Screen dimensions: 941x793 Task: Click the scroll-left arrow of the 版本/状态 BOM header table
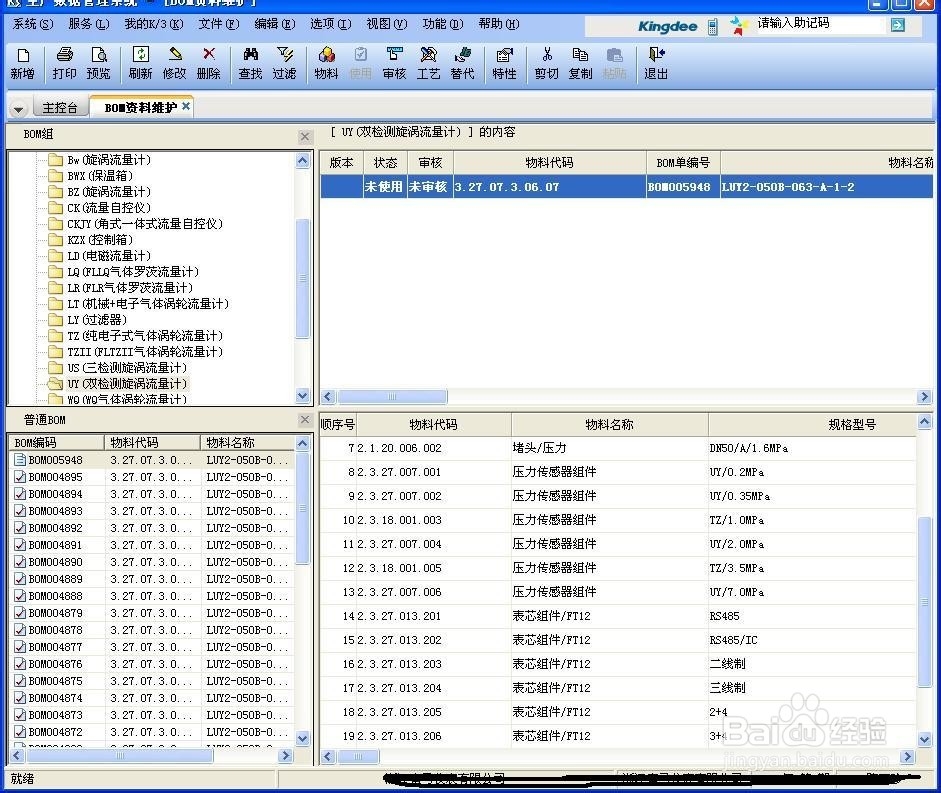[328, 396]
